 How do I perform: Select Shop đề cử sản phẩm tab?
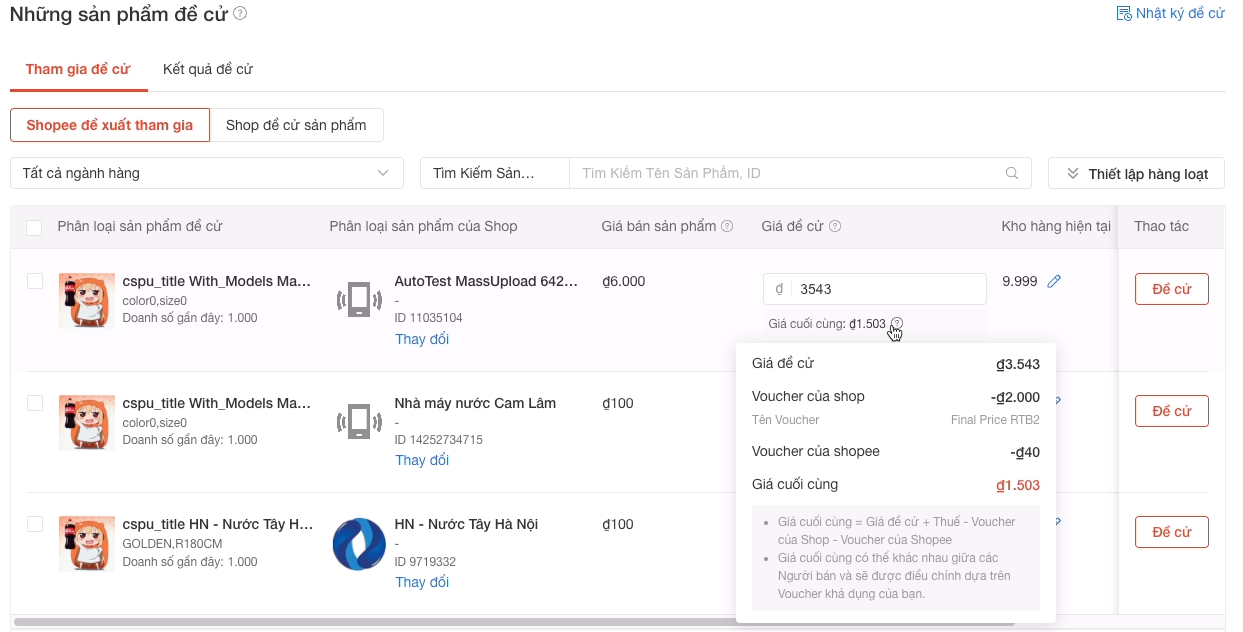click(x=296, y=125)
